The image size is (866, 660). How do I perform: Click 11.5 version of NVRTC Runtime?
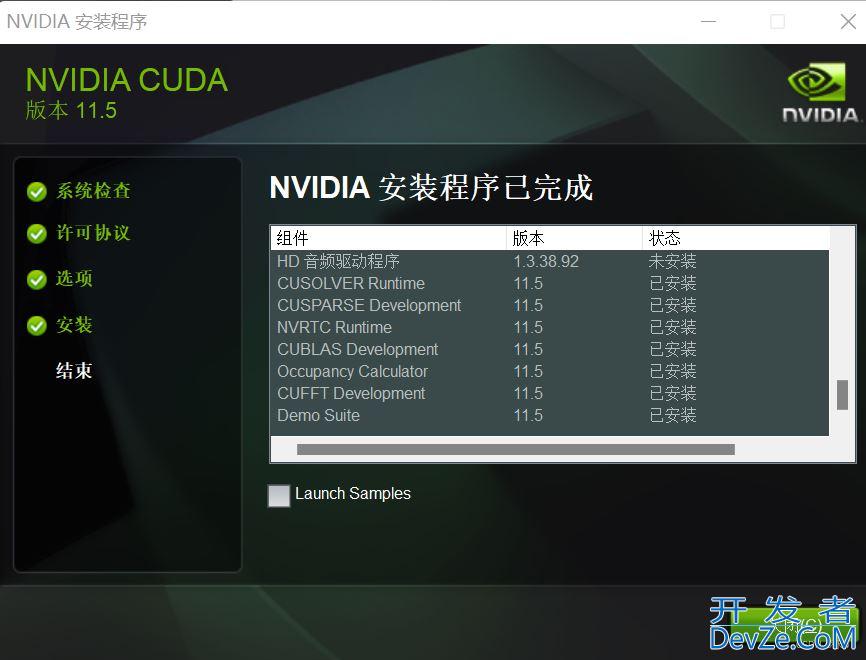[528, 328]
